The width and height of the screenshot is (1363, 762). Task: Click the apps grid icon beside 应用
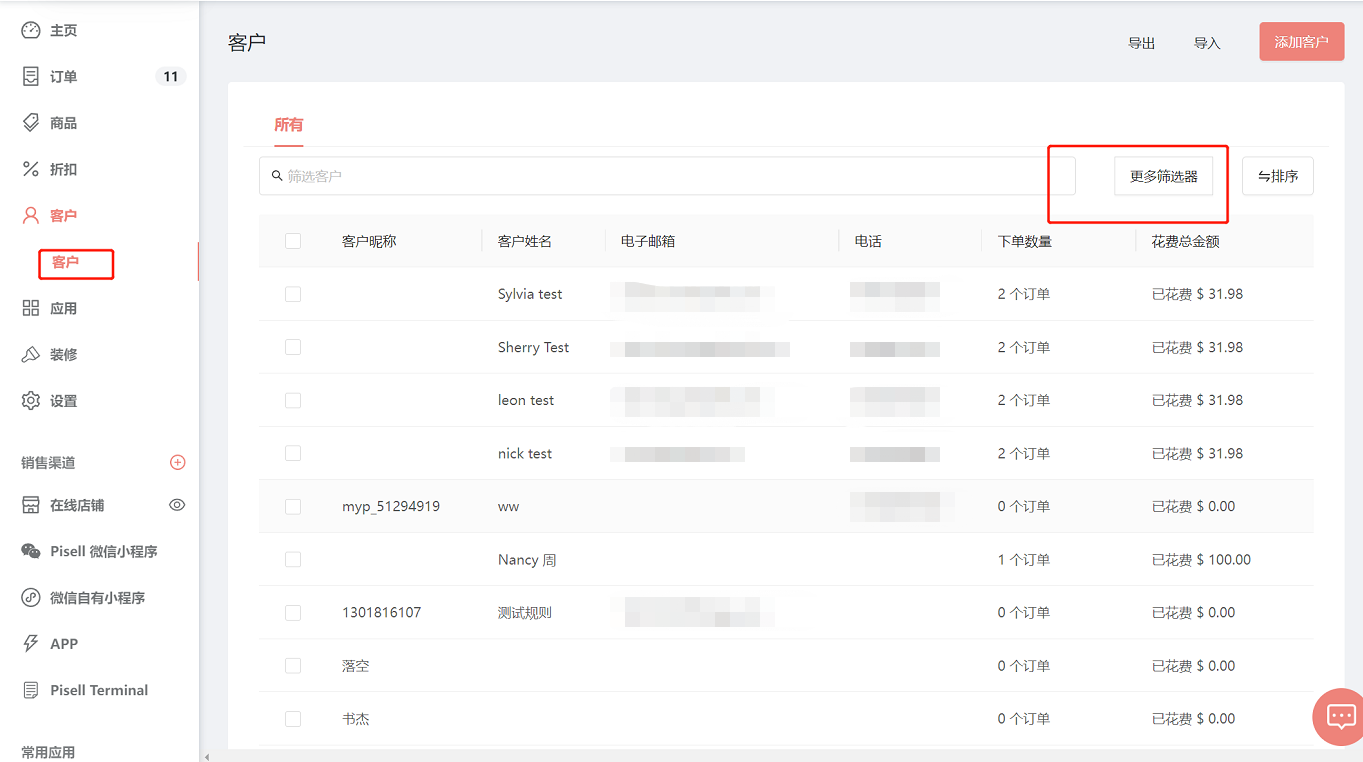point(31,308)
